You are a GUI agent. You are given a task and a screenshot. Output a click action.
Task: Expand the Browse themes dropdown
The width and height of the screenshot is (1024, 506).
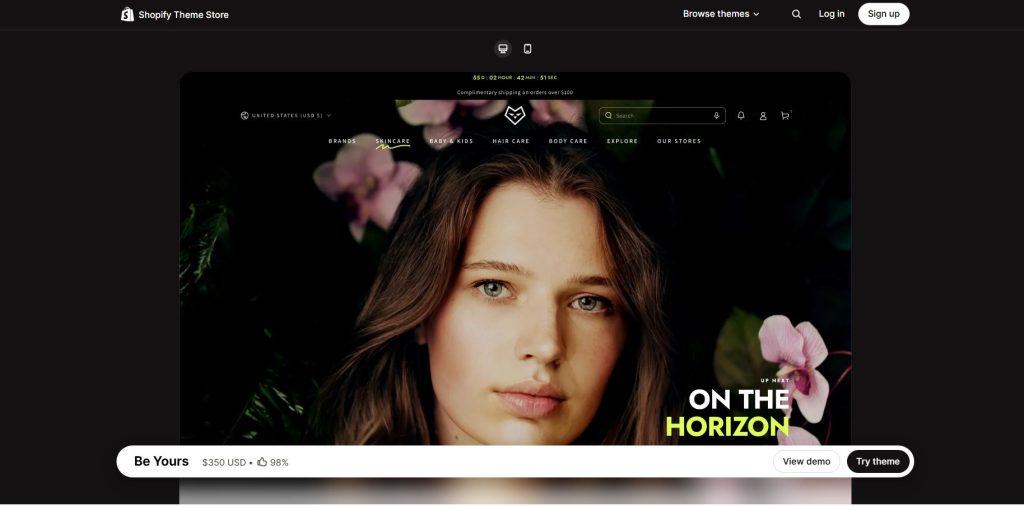(721, 14)
